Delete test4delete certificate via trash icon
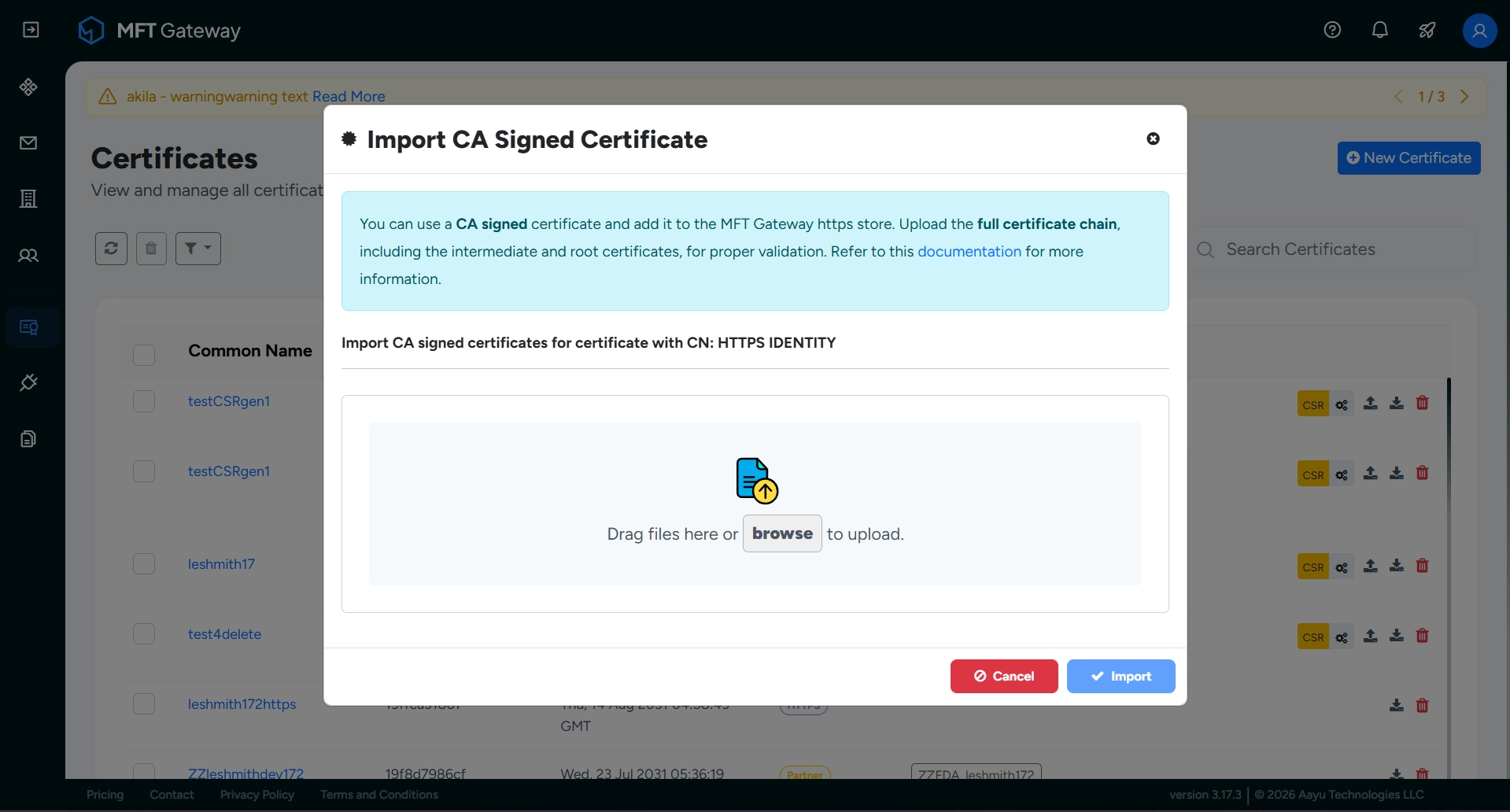The image size is (1510, 812). pyautogui.click(x=1423, y=636)
